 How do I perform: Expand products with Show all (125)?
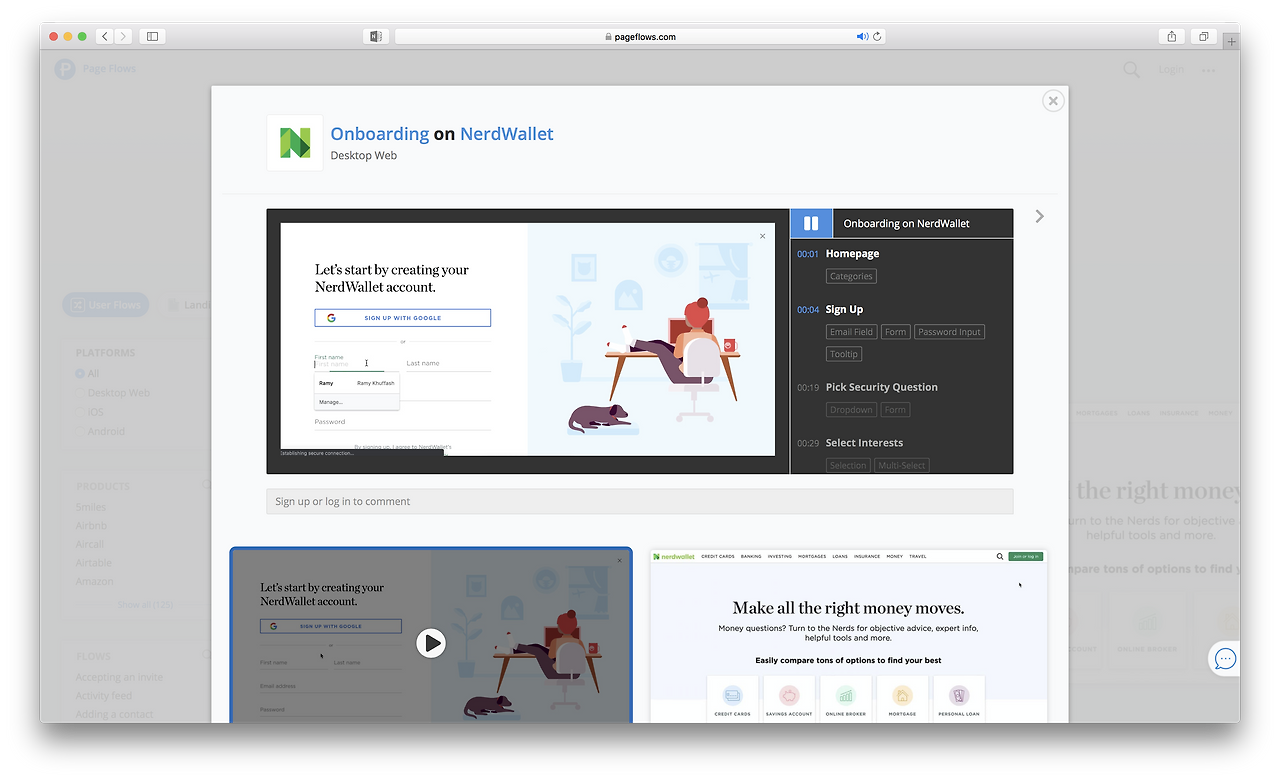[145, 604]
